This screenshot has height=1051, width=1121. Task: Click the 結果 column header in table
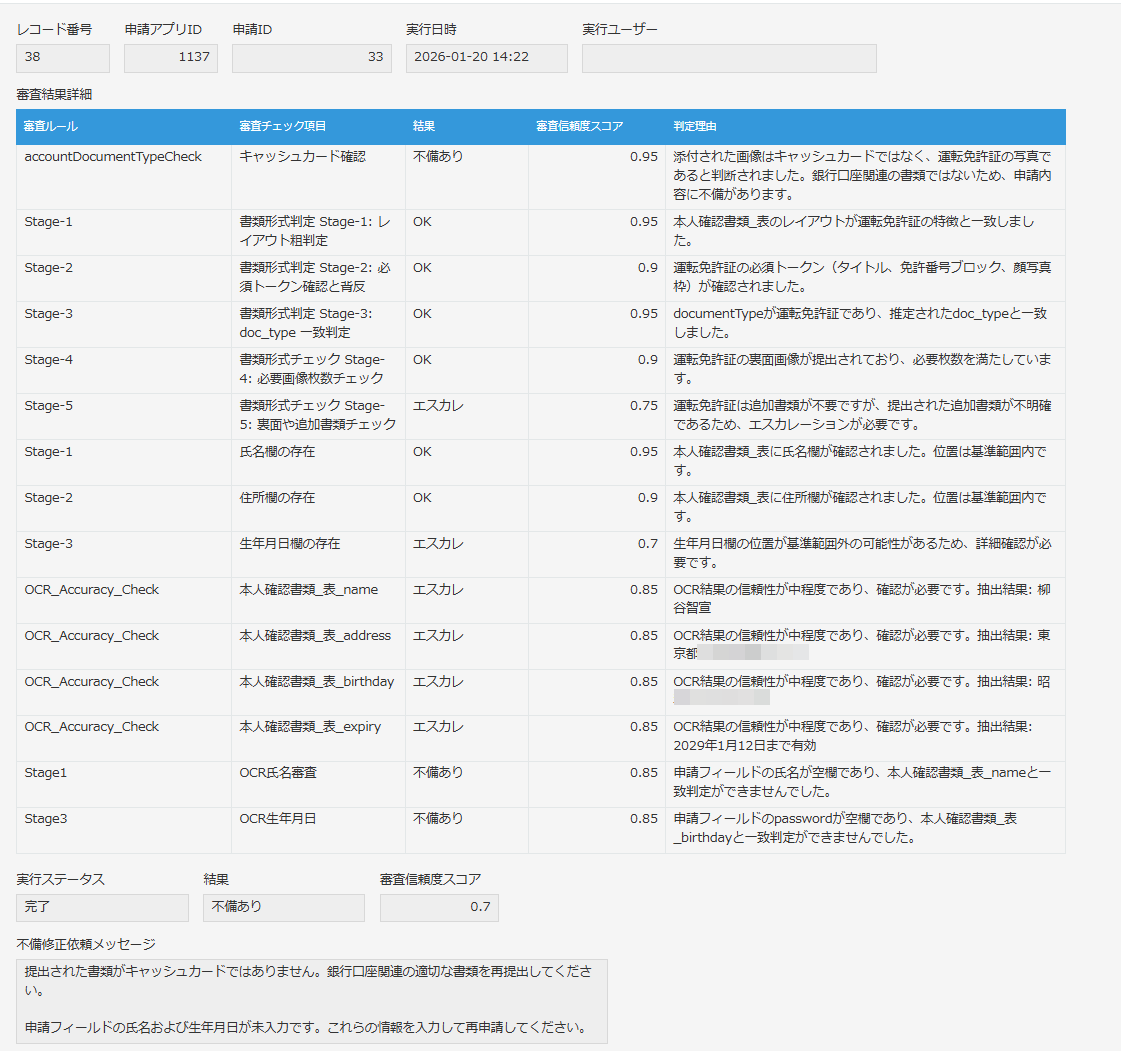(467, 127)
